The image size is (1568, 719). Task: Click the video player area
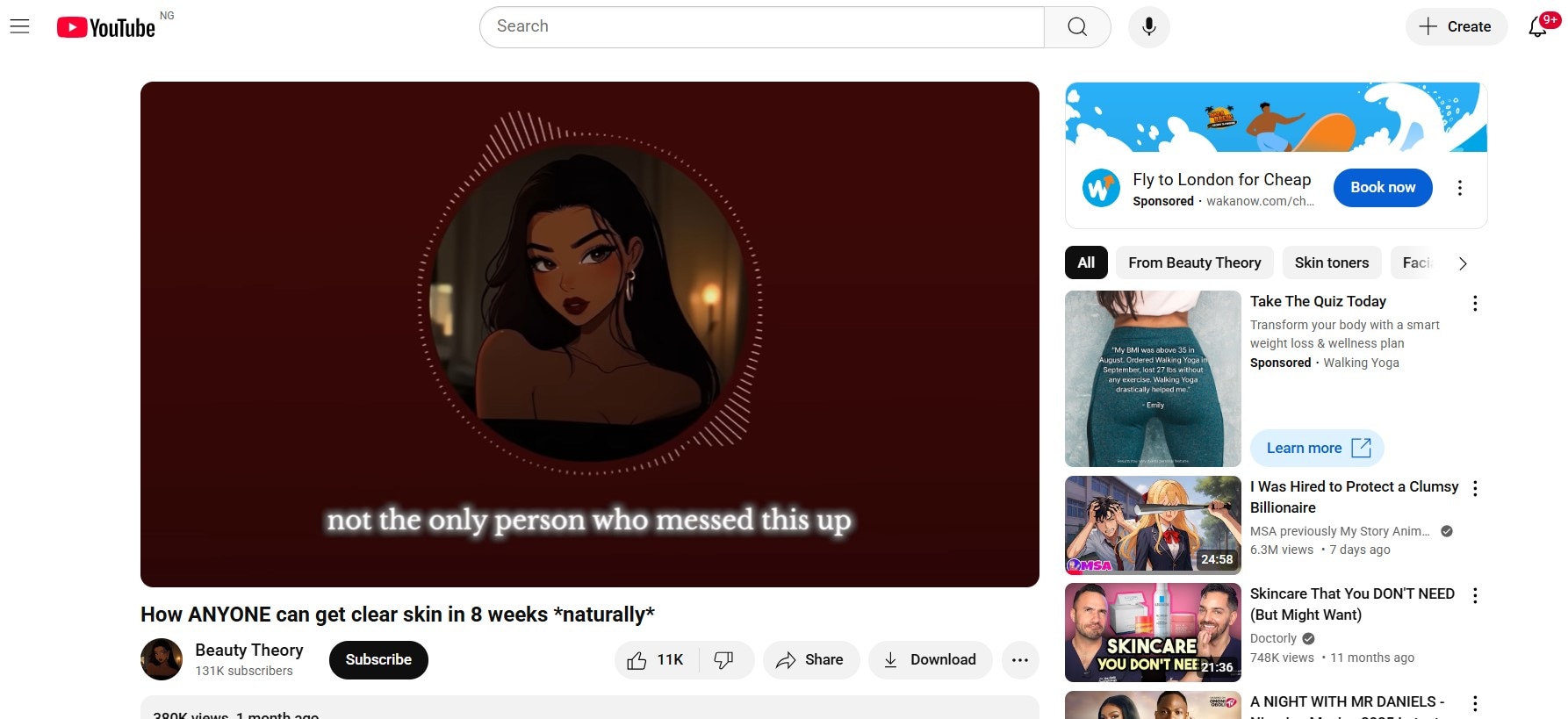tap(590, 334)
